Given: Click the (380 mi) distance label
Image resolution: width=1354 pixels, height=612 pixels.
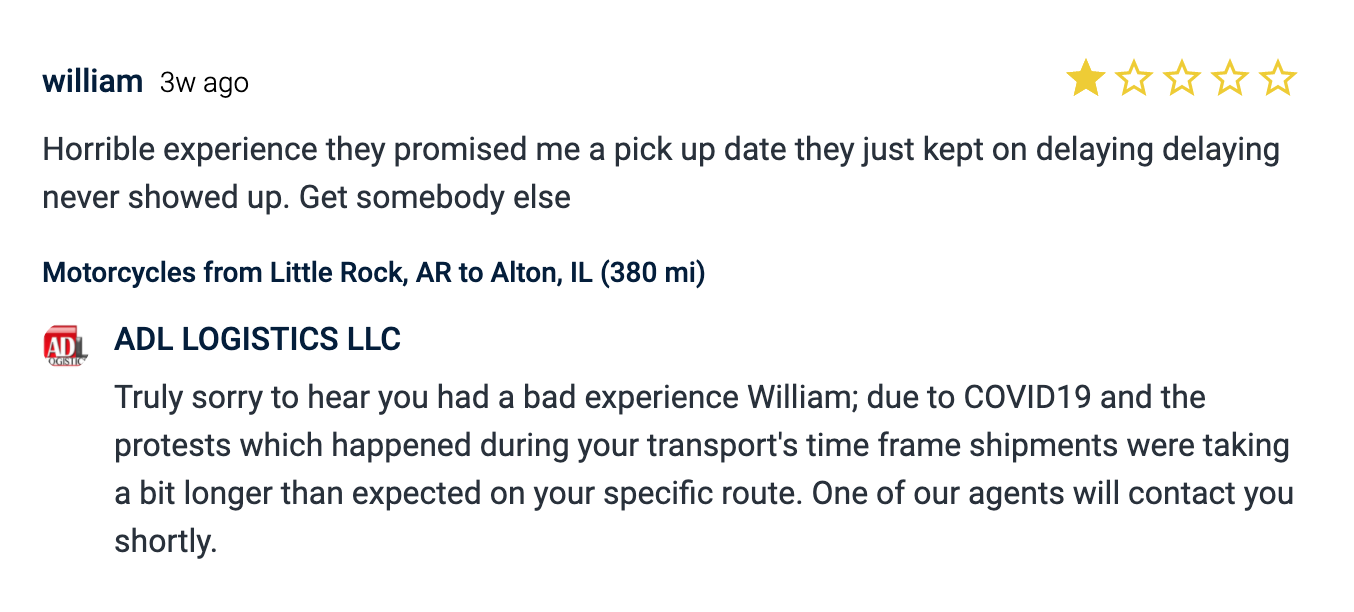Looking at the screenshot, I should point(653,272).
